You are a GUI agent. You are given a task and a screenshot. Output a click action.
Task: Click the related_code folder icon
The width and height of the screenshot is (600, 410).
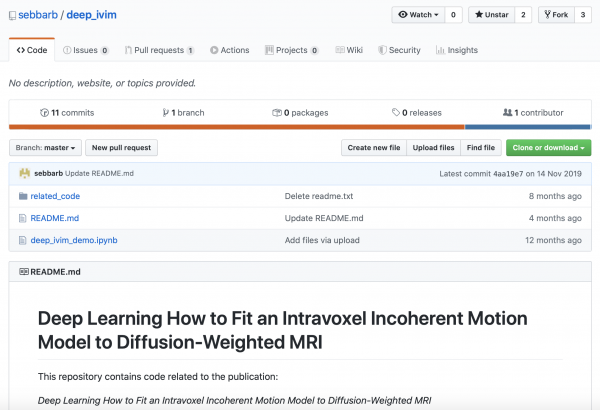[23, 197]
